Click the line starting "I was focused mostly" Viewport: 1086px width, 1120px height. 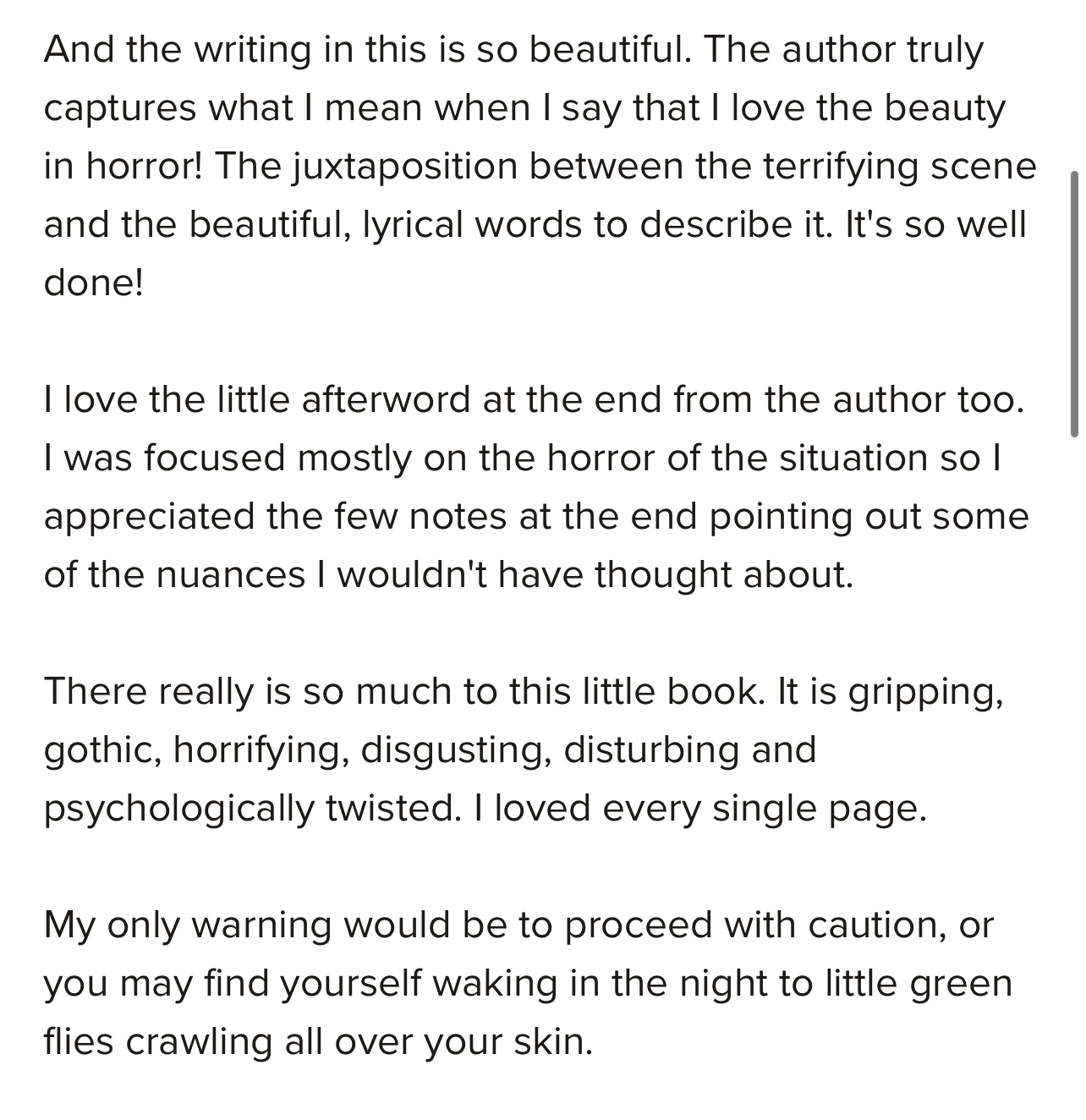(x=523, y=458)
